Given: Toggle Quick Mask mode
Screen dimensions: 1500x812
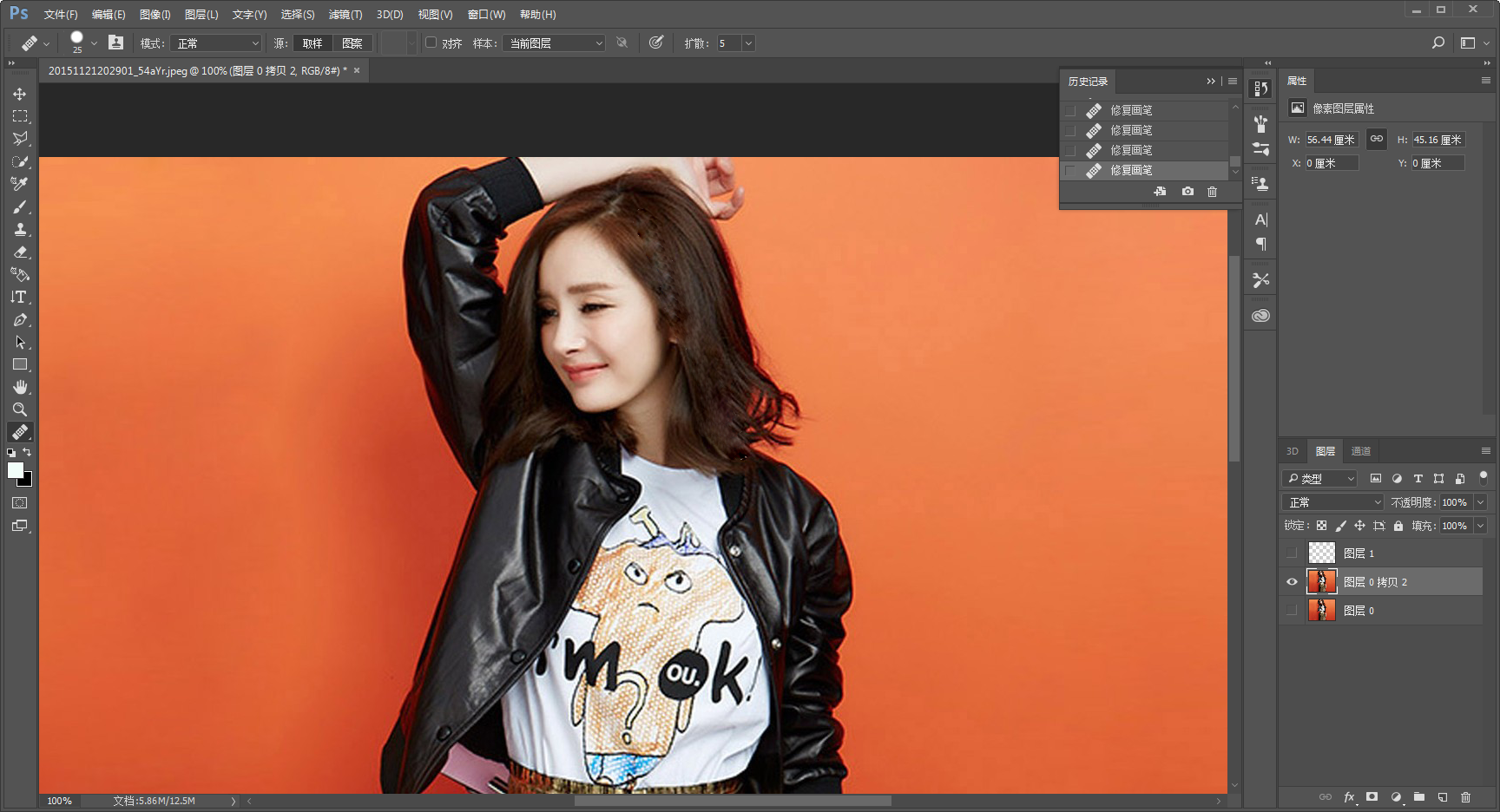Looking at the screenshot, I should [19, 503].
